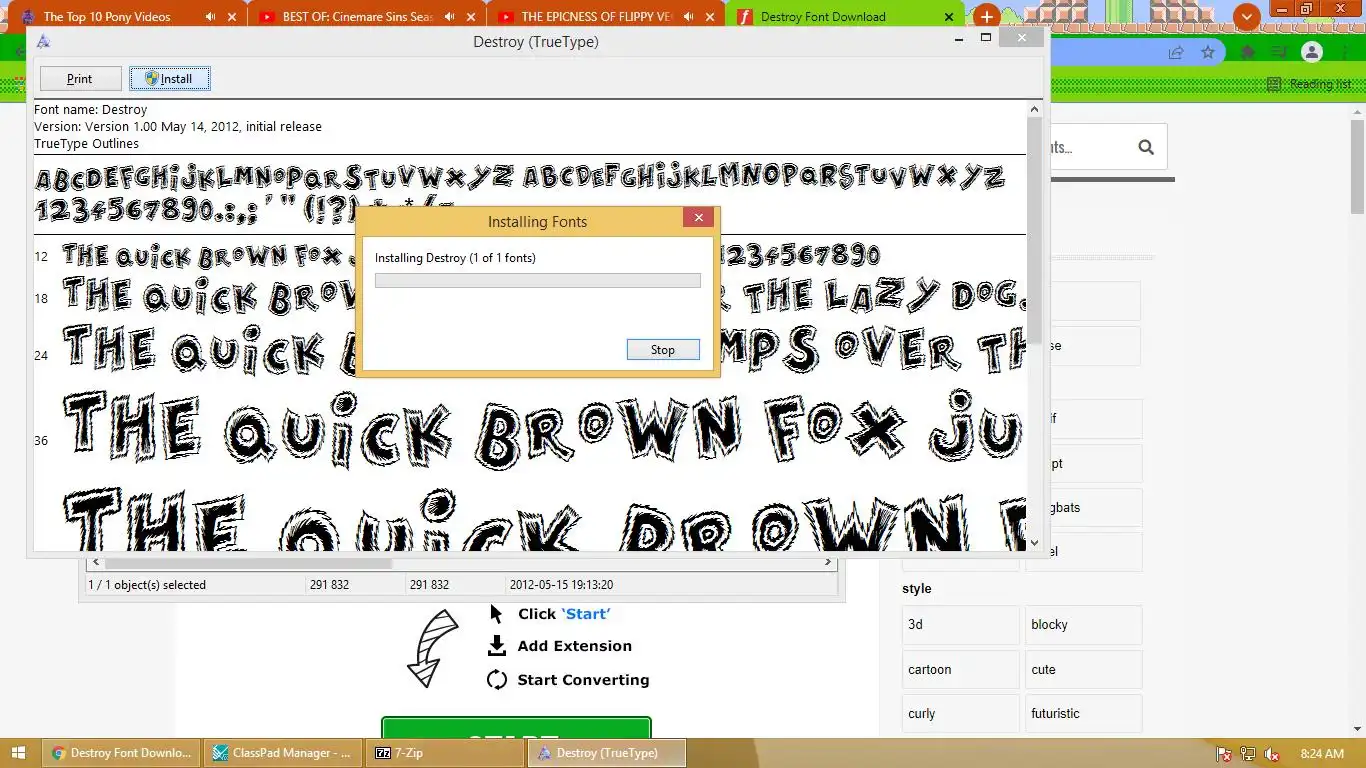Viewport: 1366px width, 768px height.
Task: Click the font installation progress bar
Action: coord(538,280)
